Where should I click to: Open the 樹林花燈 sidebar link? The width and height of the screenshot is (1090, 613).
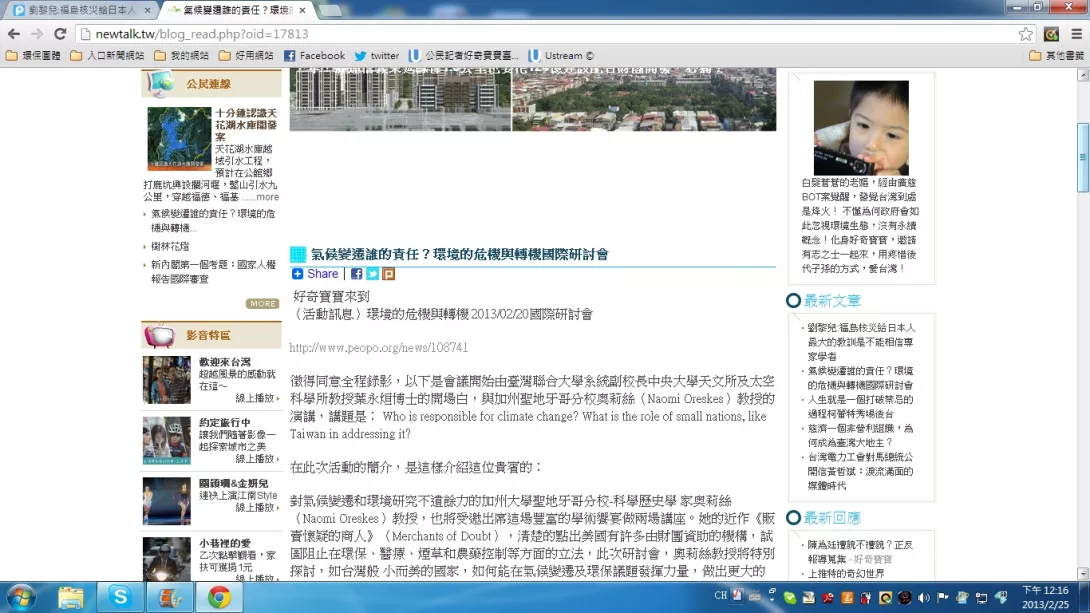click(170, 246)
